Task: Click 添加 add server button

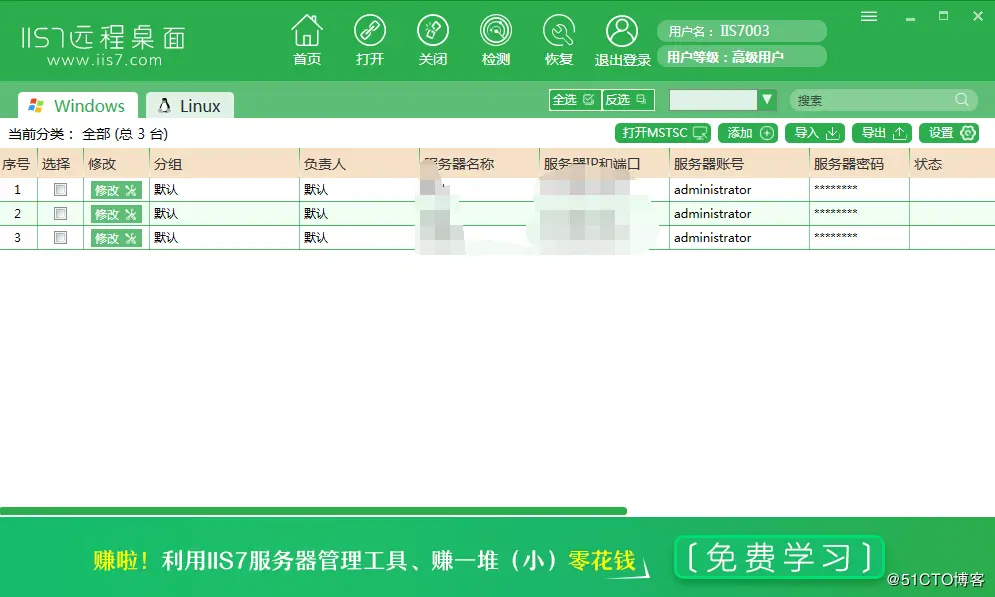Action: [x=748, y=133]
